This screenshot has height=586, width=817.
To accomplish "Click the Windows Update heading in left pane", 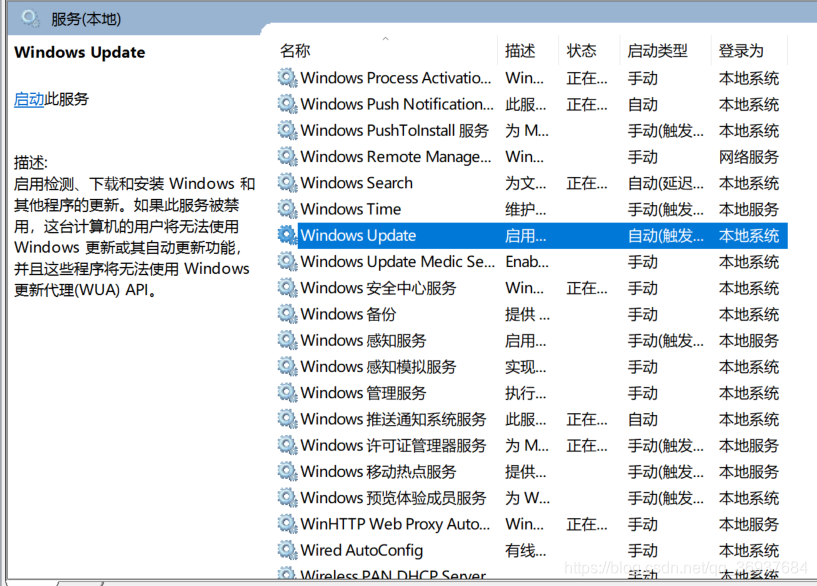I will click(x=80, y=52).
